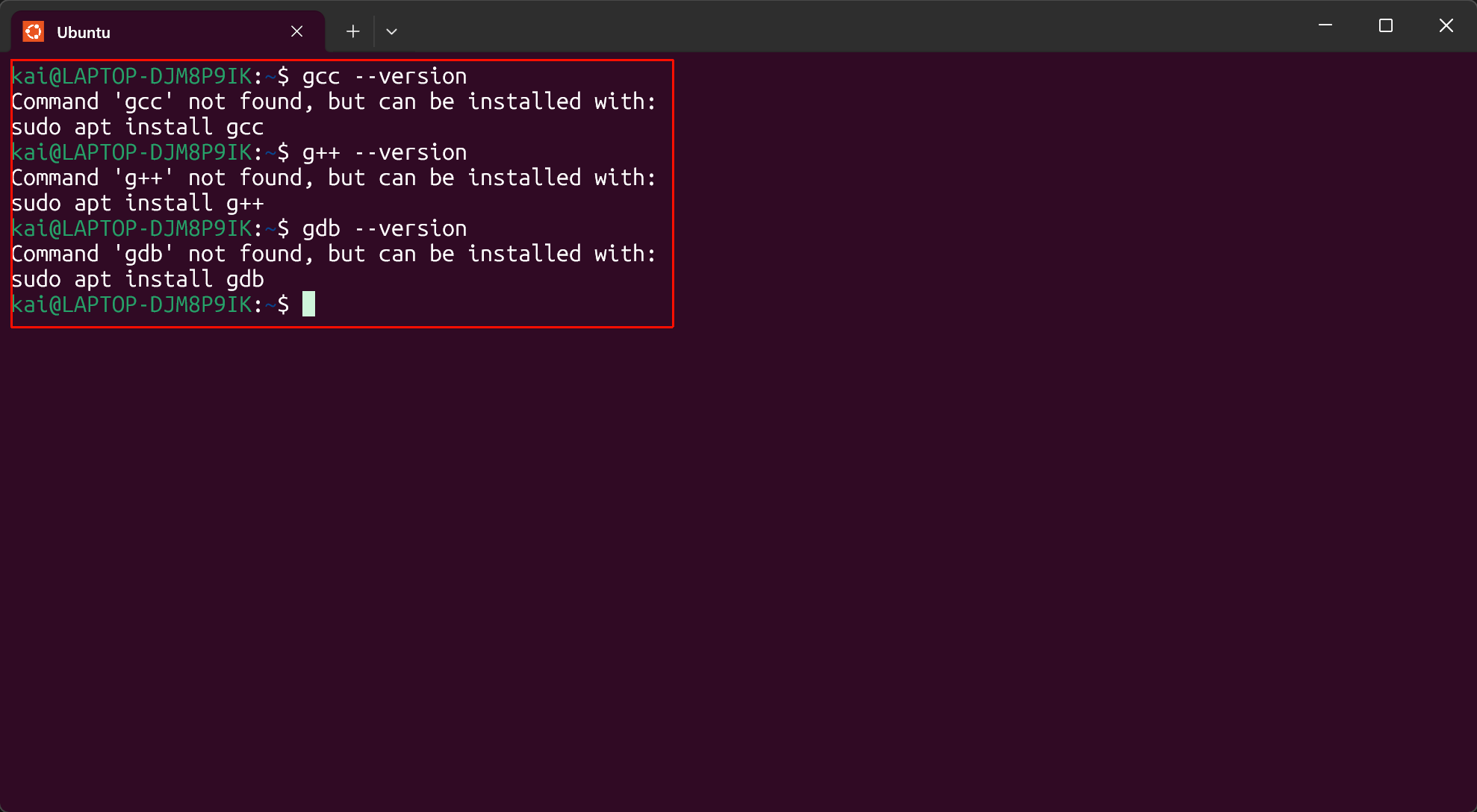Select the Ubuntu tab title

click(84, 33)
